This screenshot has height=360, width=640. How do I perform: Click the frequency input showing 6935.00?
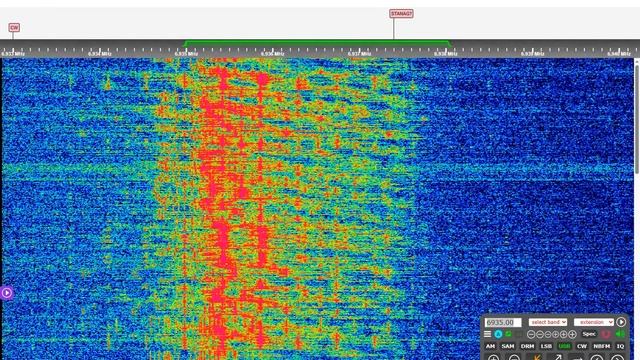503,322
